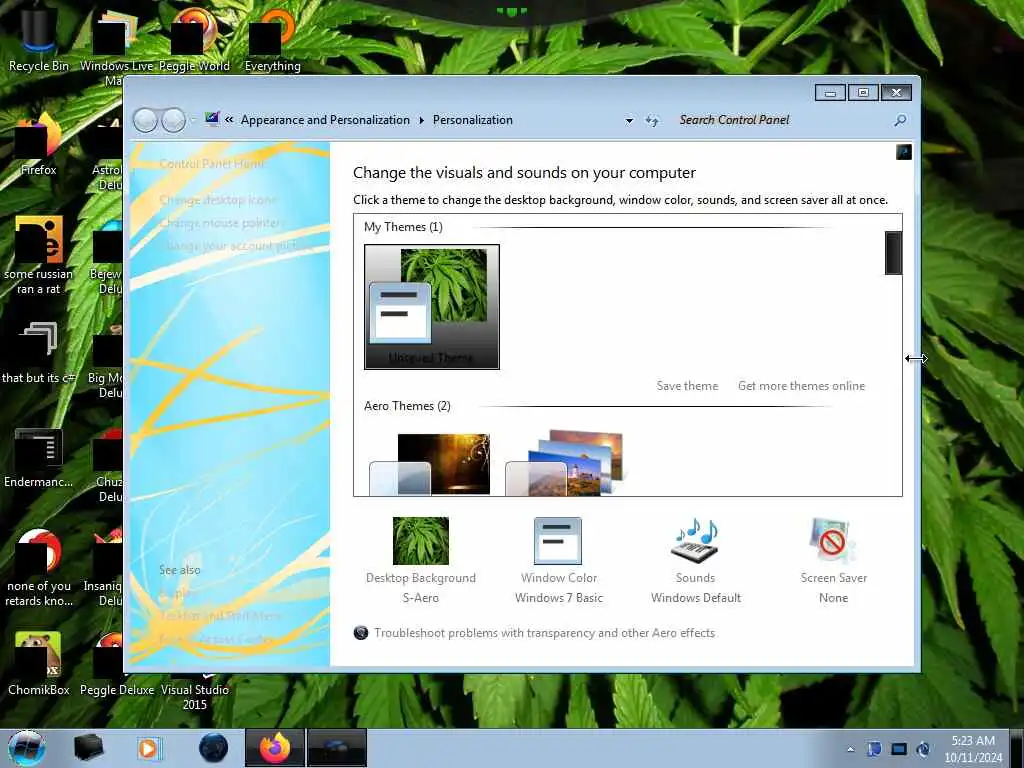This screenshot has width=1024, height=768.
Task: Click the Save theme link
Action: (x=687, y=386)
